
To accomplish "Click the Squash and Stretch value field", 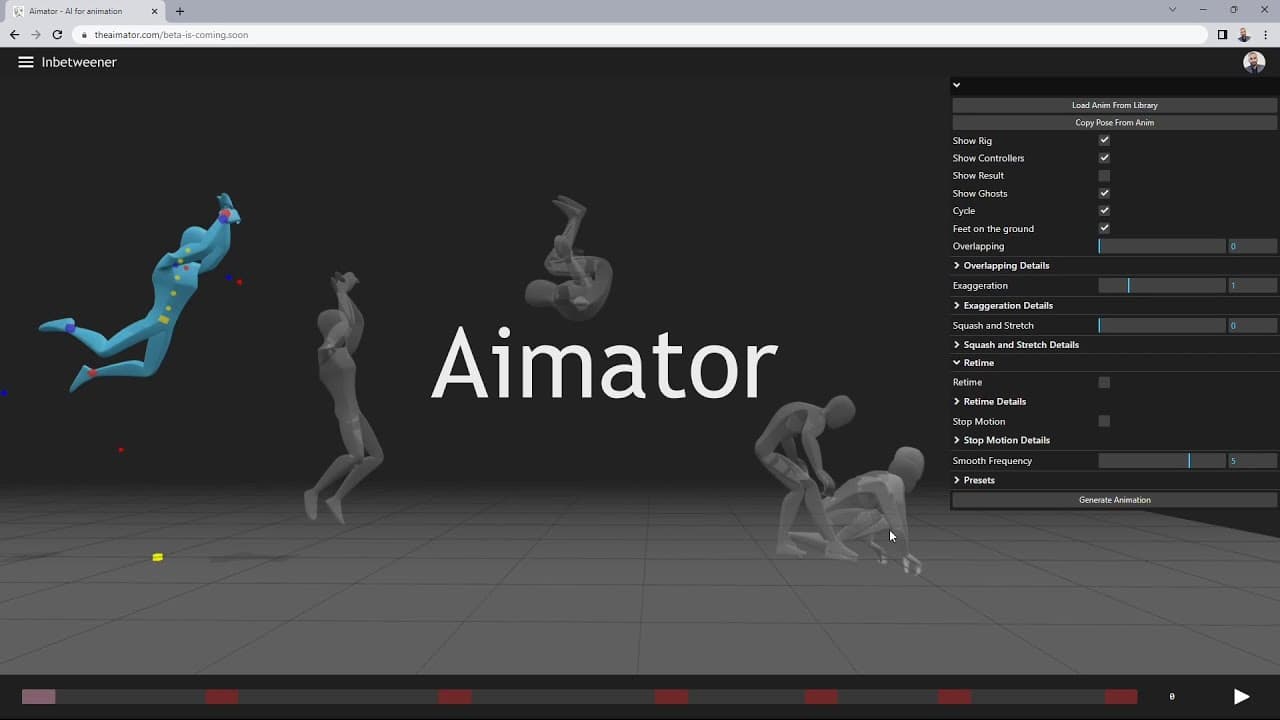I will pyautogui.click(x=1252, y=325).
